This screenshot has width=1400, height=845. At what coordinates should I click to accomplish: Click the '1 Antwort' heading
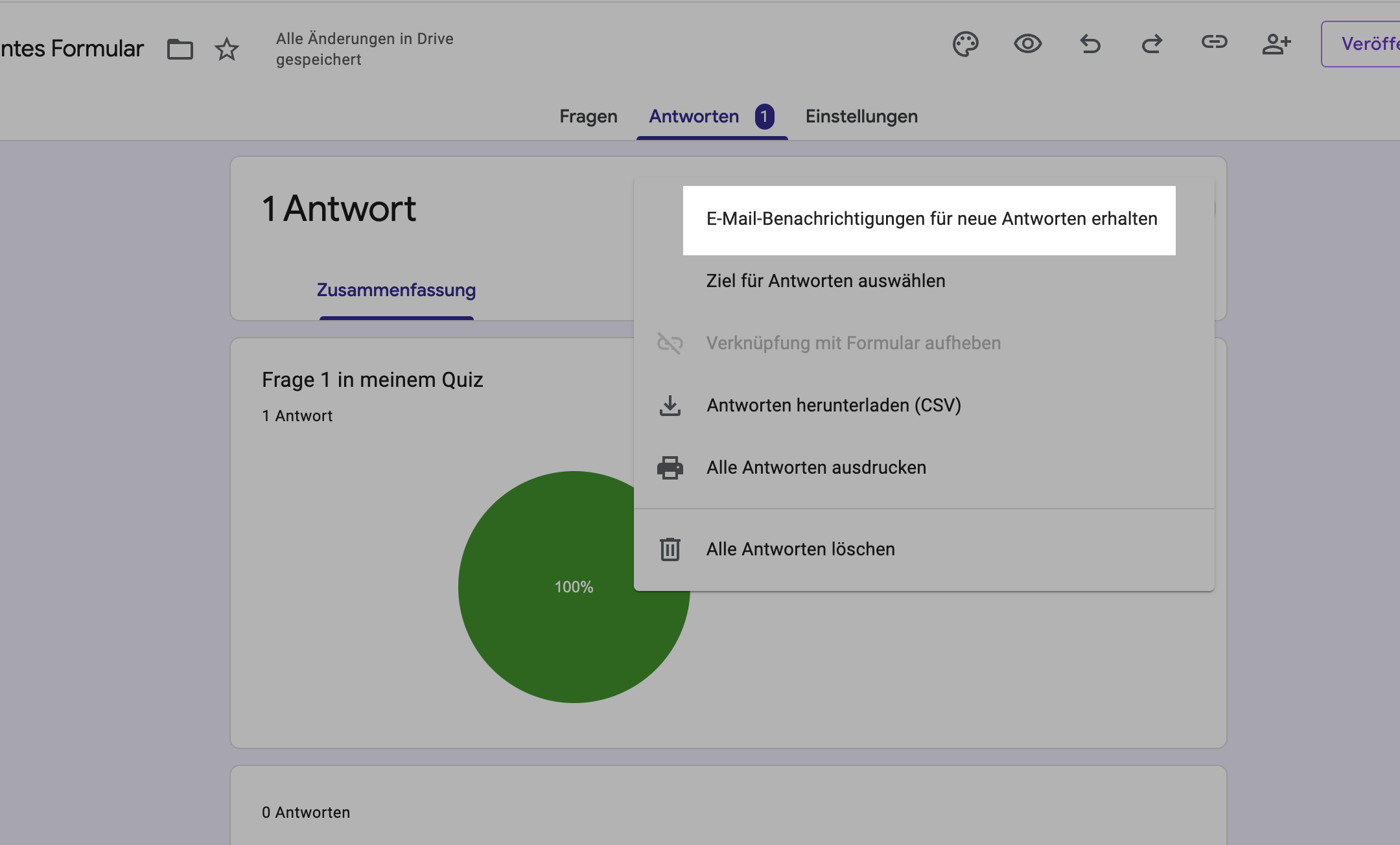(x=339, y=209)
